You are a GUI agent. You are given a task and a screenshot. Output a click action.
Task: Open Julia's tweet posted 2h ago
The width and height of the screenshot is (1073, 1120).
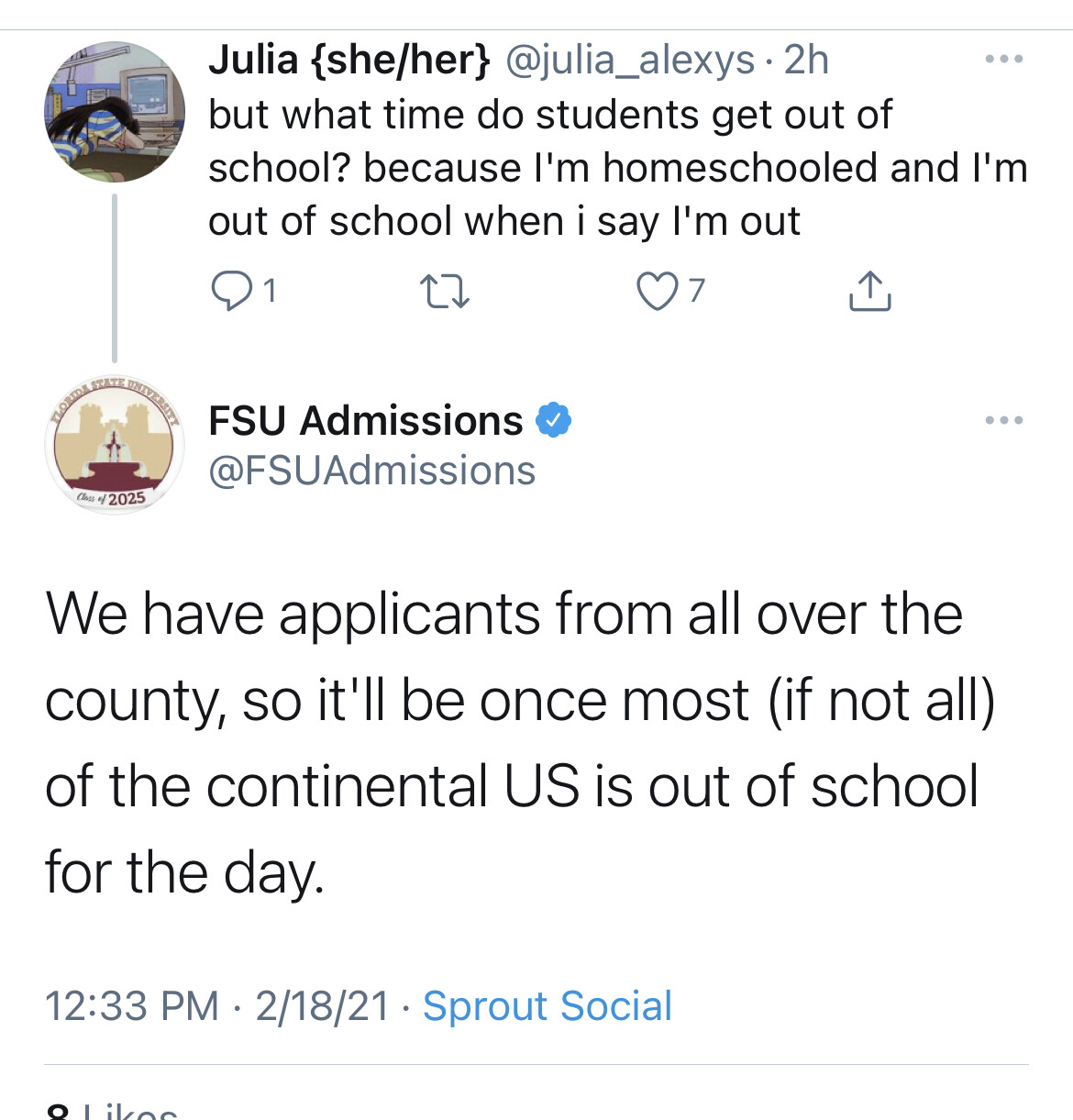coord(807,61)
